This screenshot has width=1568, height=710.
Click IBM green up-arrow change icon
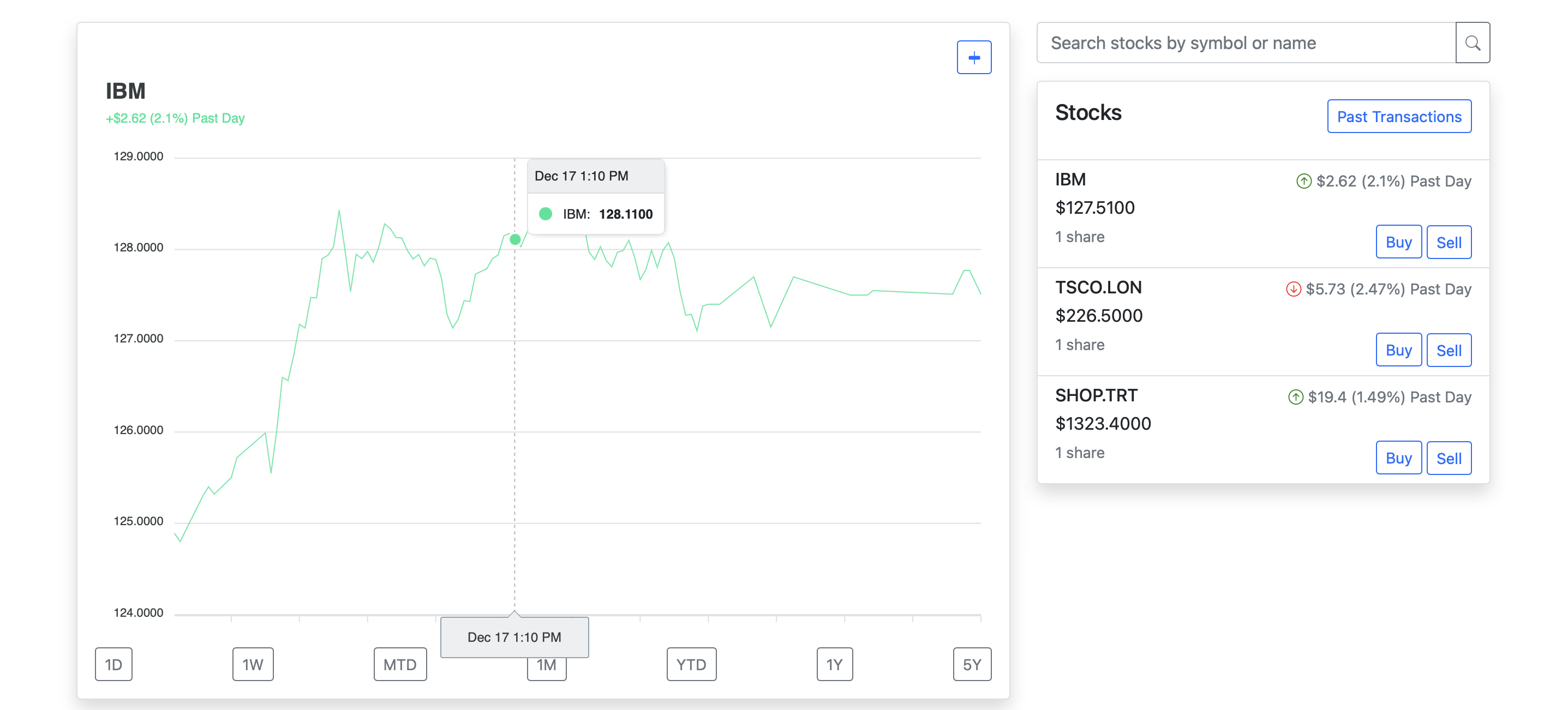(x=1303, y=181)
